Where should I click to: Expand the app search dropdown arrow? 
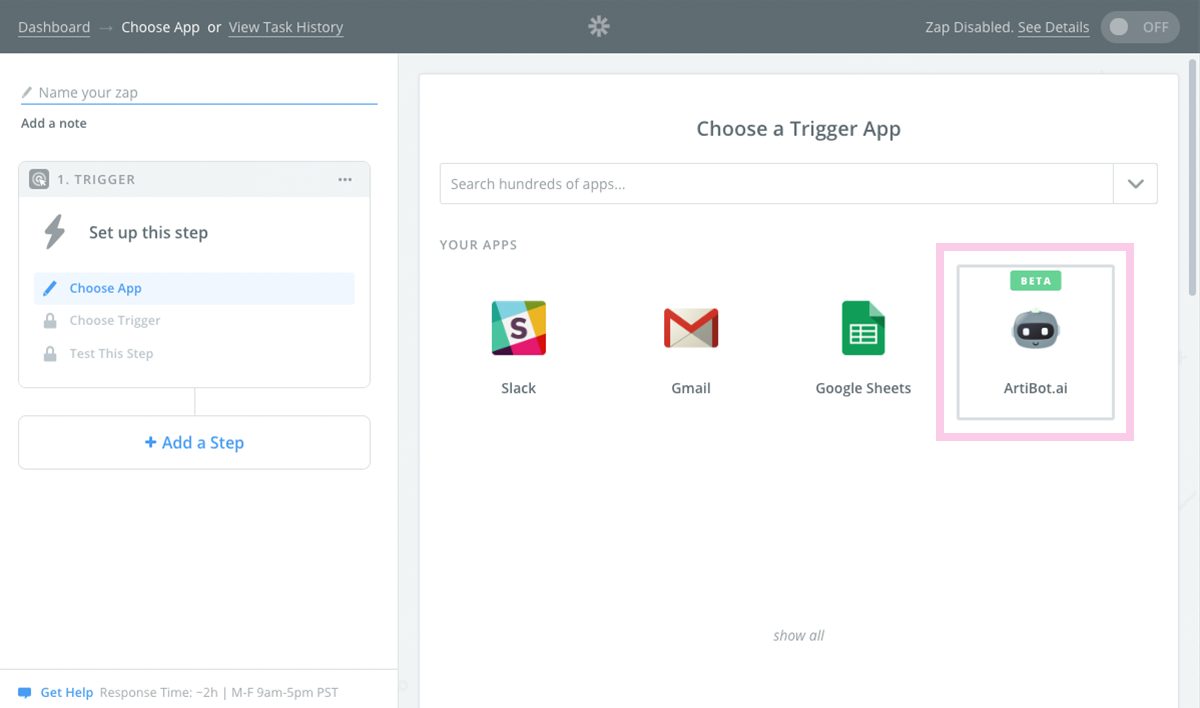tap(1135, 184)
